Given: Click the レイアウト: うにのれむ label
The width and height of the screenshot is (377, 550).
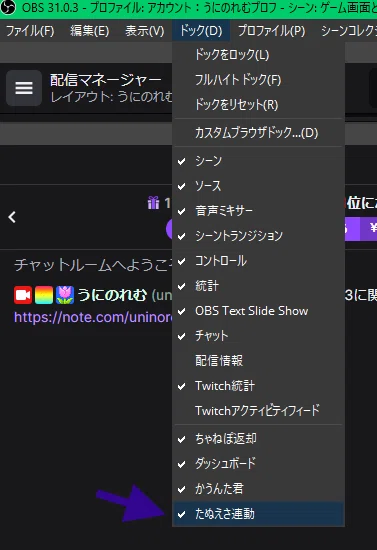Looking at the screenshot, I should [111, 96].
